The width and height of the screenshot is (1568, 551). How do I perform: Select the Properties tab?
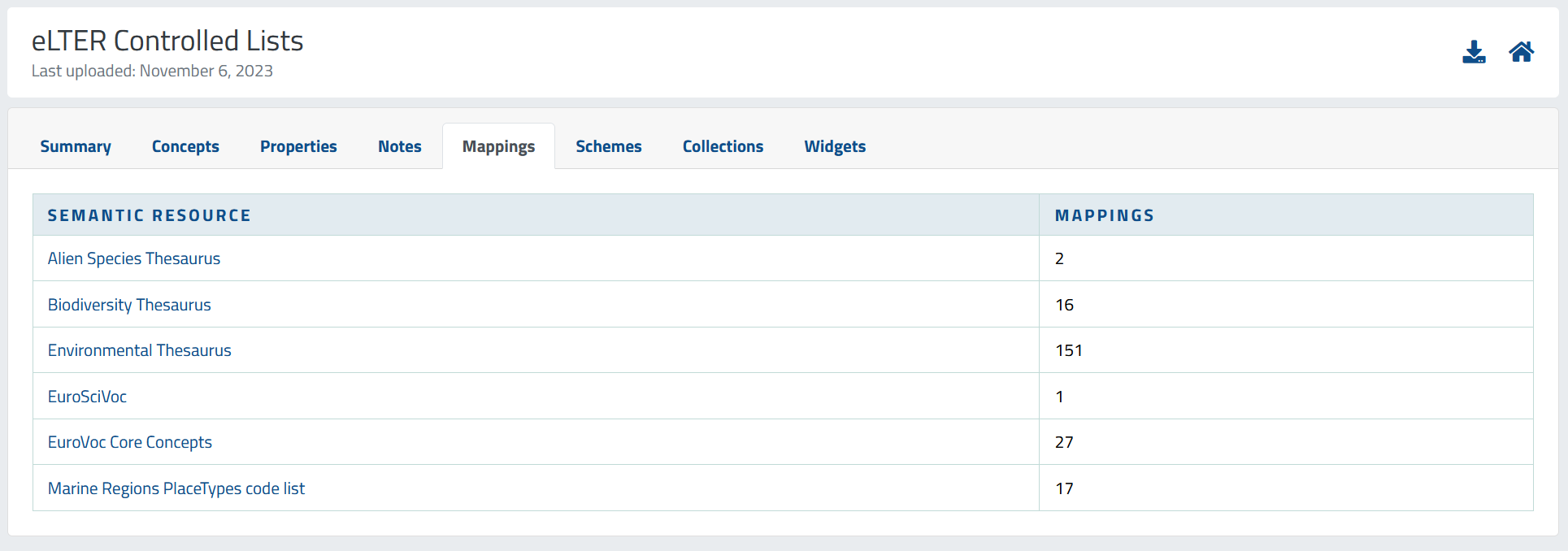click(298, 146)
